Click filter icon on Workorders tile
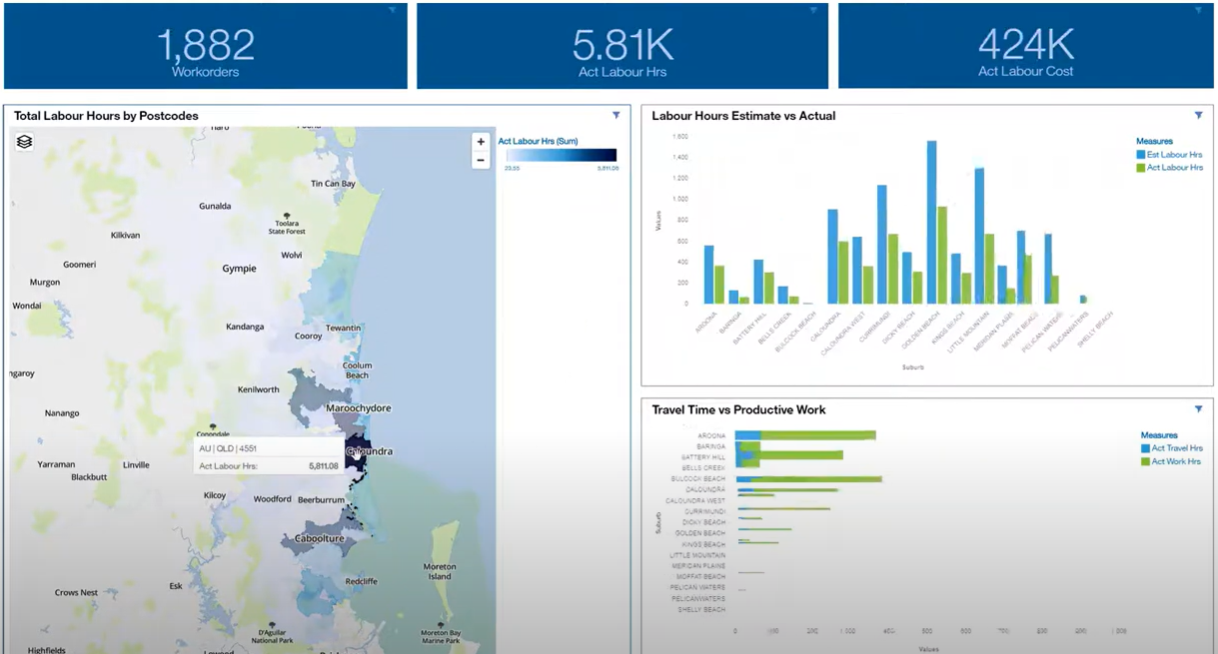This screenshot has height=654, width=1218. pos(392,10)
